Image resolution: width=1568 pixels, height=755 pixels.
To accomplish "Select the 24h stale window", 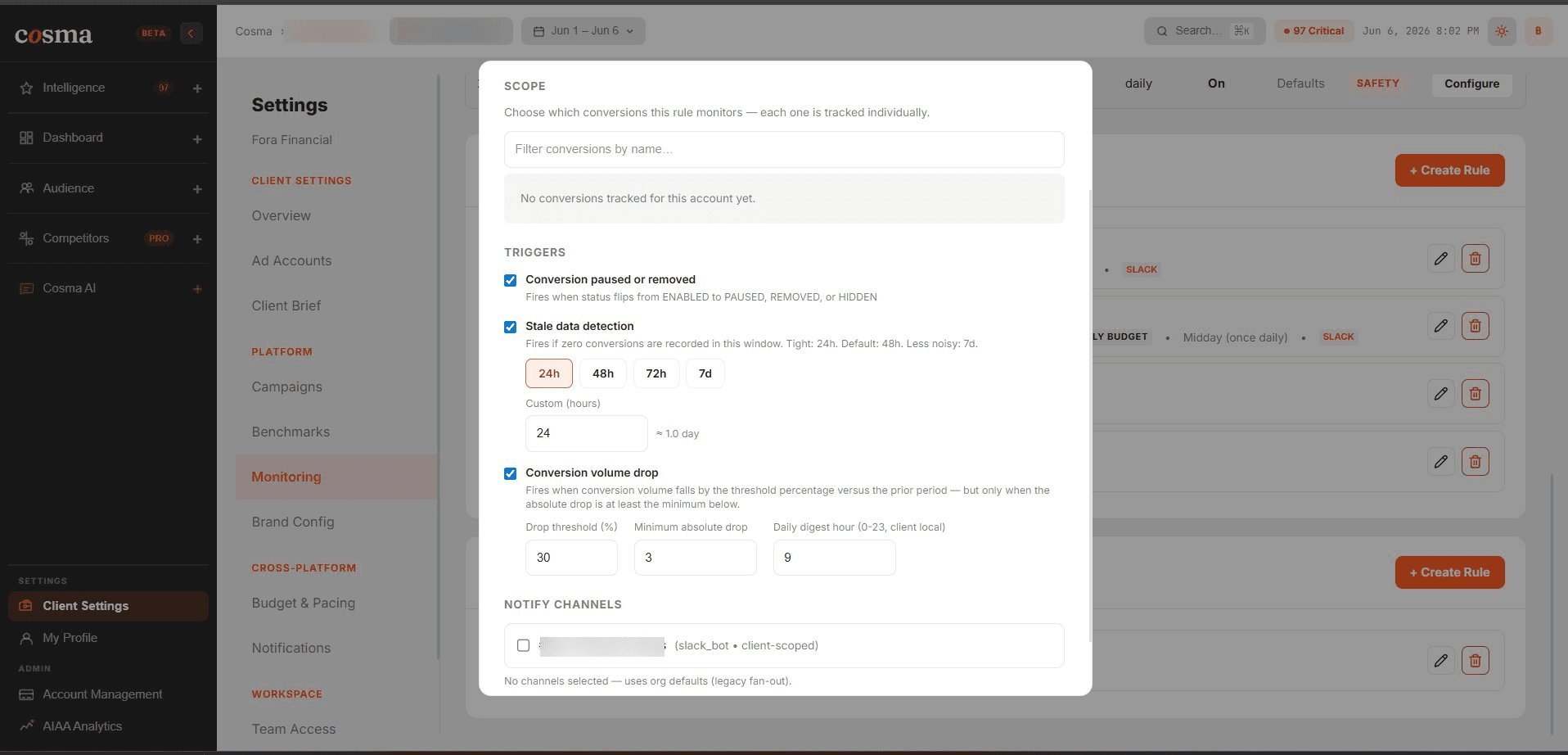I will click(x=549, y=373).
